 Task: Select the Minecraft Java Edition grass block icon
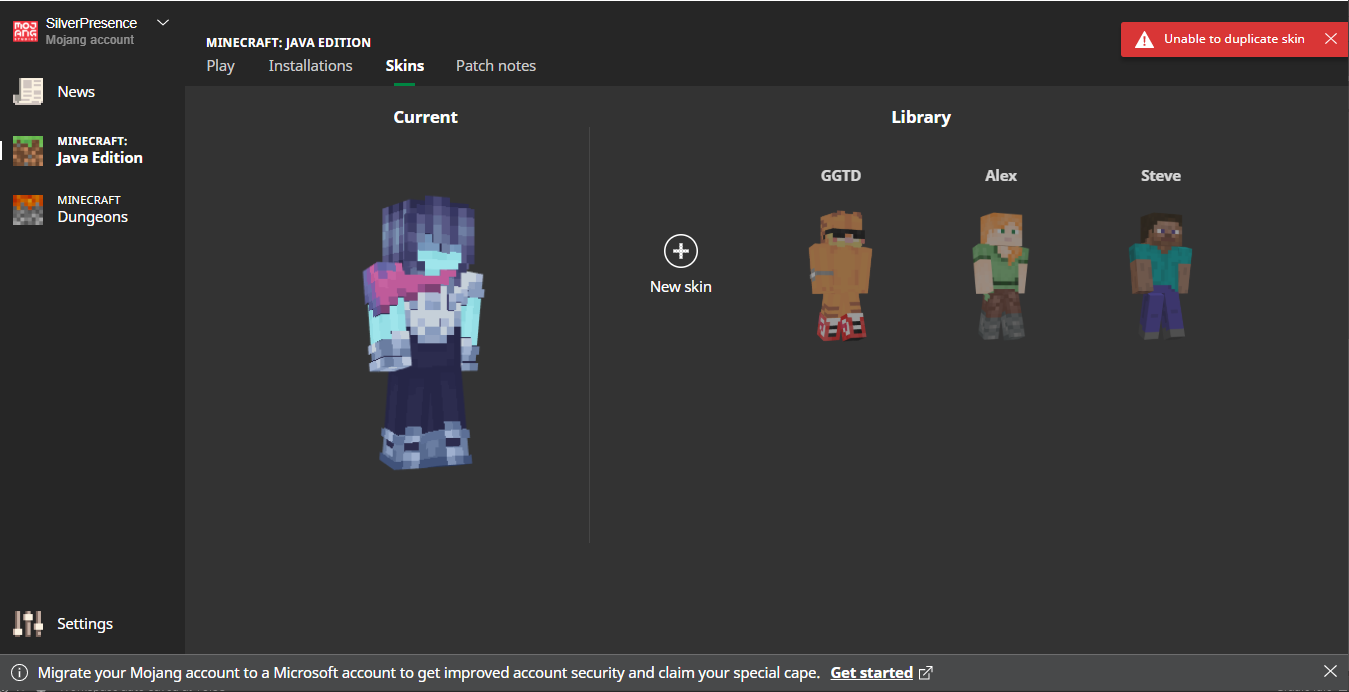click(x=28, y=150)
